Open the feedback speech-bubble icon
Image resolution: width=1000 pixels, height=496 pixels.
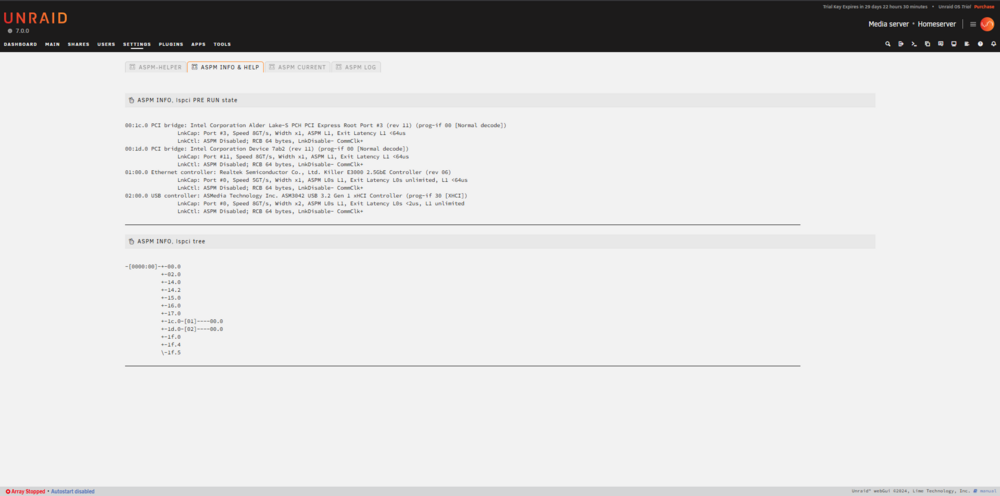(x=941, y=44)
